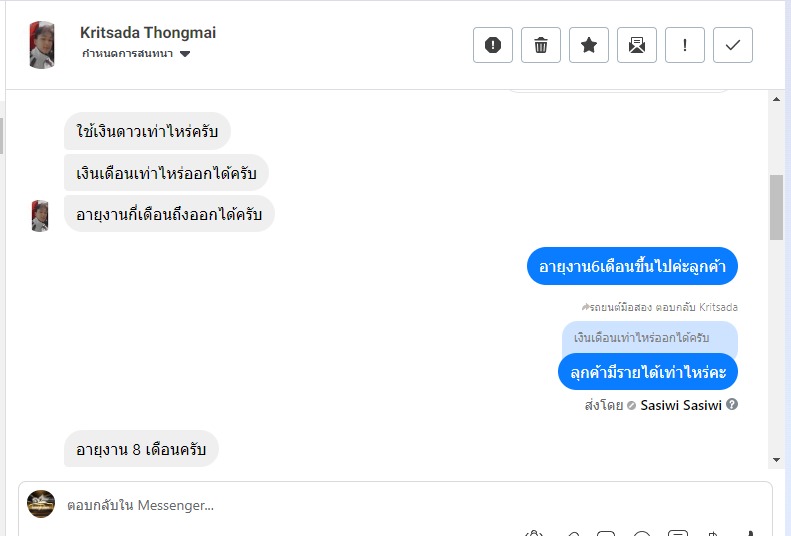Viewport: 791px width, 536px height.
Task: Click message 'อายุงาน 8 เดือนครับ'
Action: [141, 450]
